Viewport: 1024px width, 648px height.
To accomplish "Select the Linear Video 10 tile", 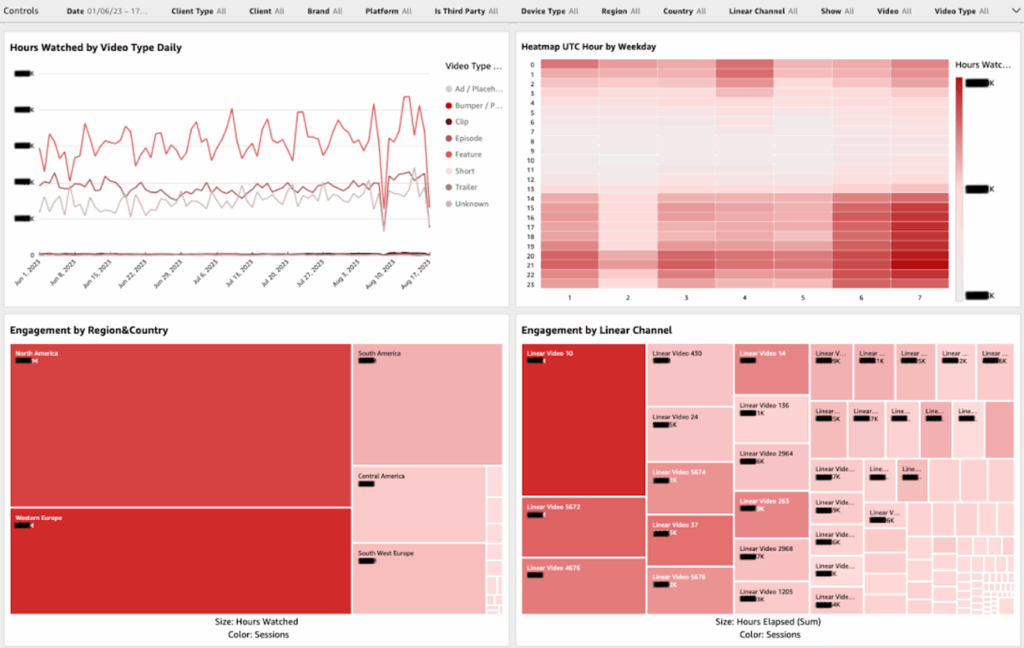I will [x=583, y=420].
